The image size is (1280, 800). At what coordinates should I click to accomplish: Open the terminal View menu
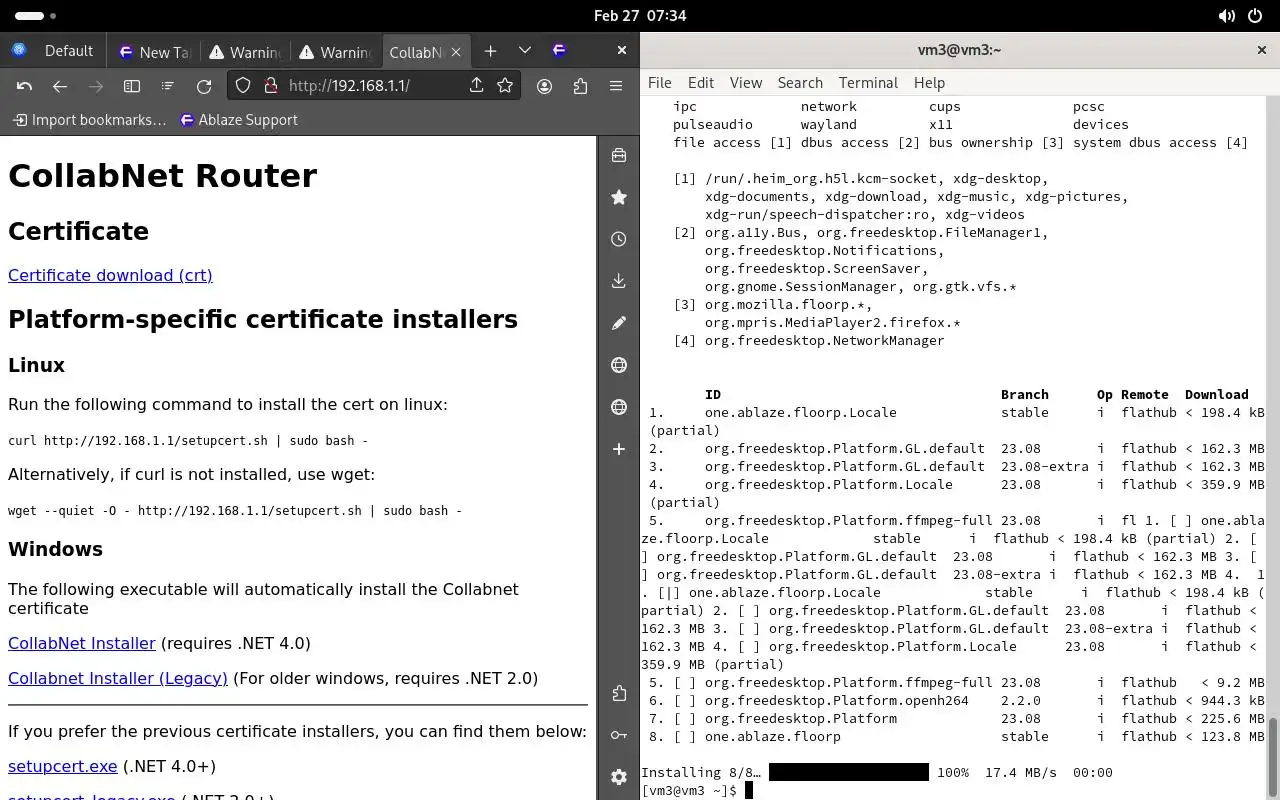pyautogui.click(x=746, y=83)
